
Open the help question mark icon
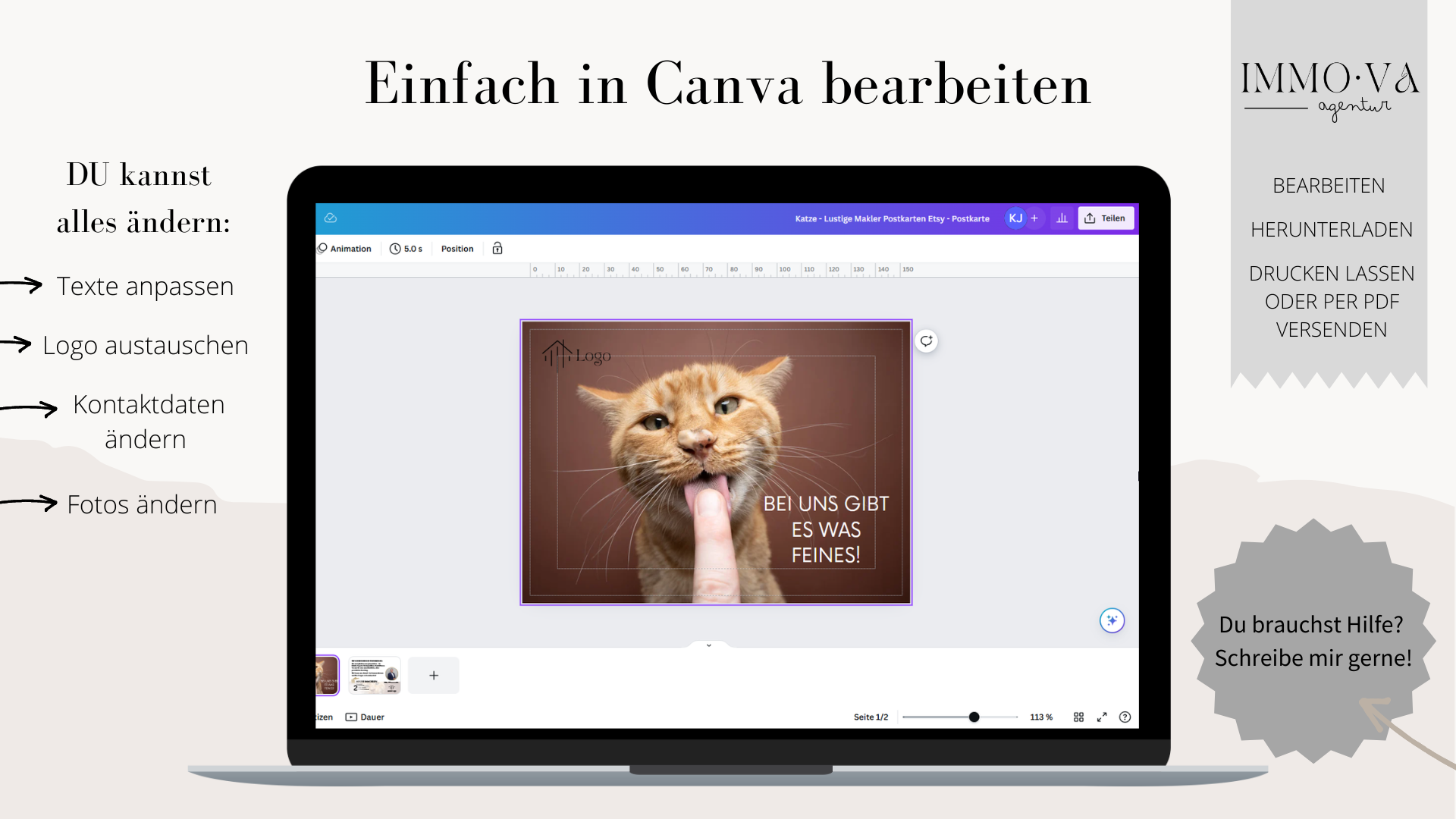point(1125,717)
